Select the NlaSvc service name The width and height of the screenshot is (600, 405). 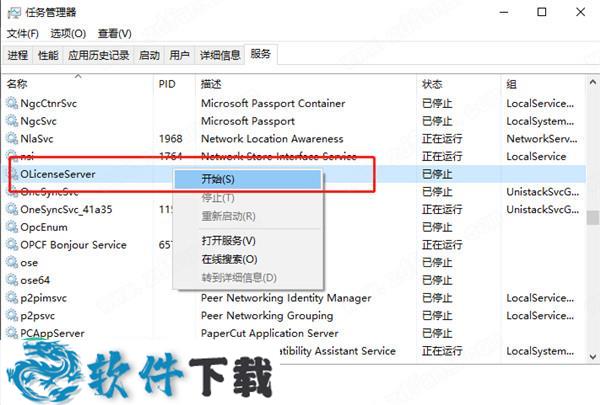pos(37,139)
